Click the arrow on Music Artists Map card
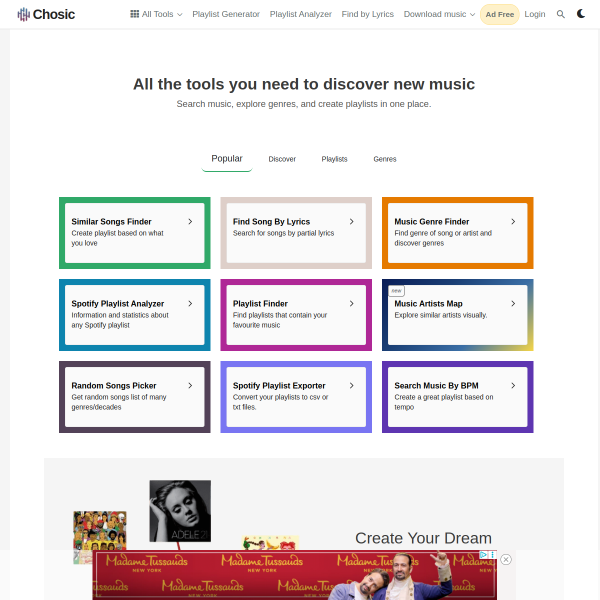Image resolution: width=600 pixels, height=600 pixels. pos(513,303)
